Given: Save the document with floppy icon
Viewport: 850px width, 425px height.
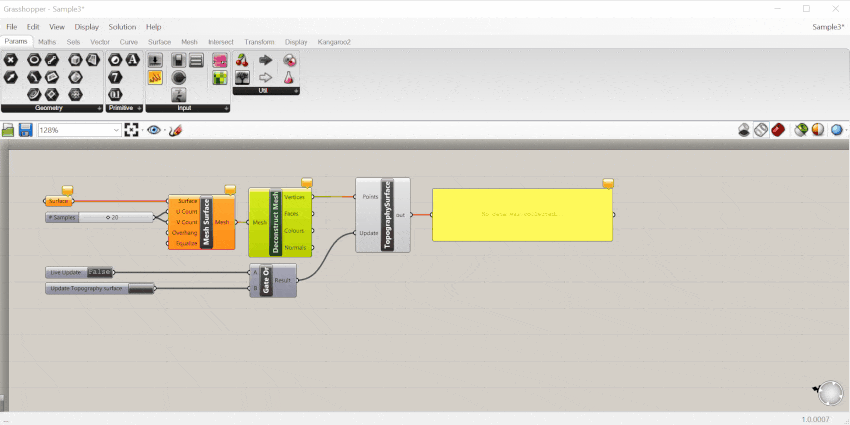Looking at the screenshot, I should click(25, 130).
